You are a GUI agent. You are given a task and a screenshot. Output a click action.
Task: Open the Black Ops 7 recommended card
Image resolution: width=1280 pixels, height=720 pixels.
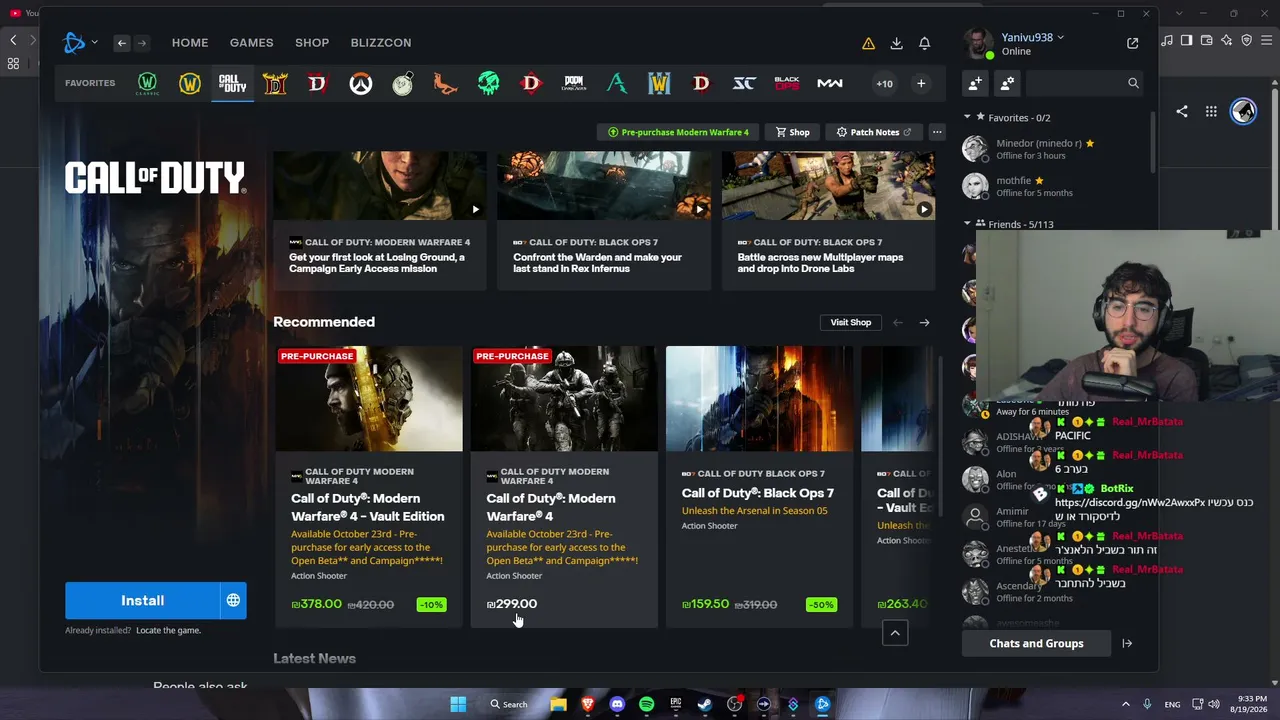point(760,486)
